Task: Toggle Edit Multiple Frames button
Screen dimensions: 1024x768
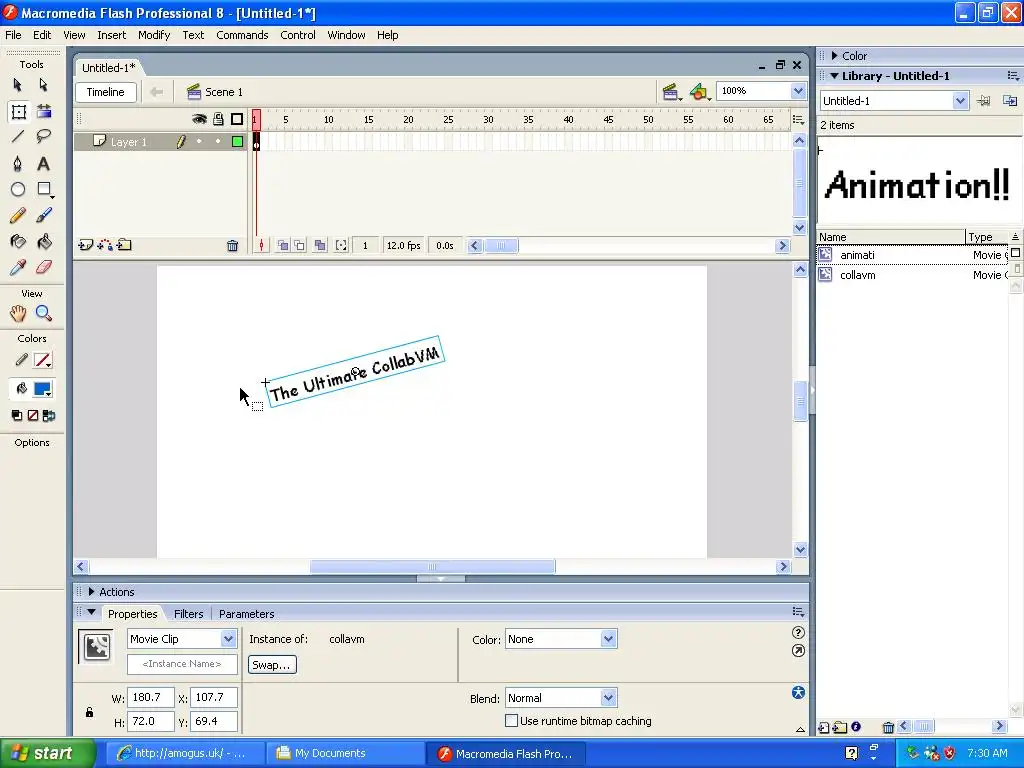Action: tap(320, 246)
